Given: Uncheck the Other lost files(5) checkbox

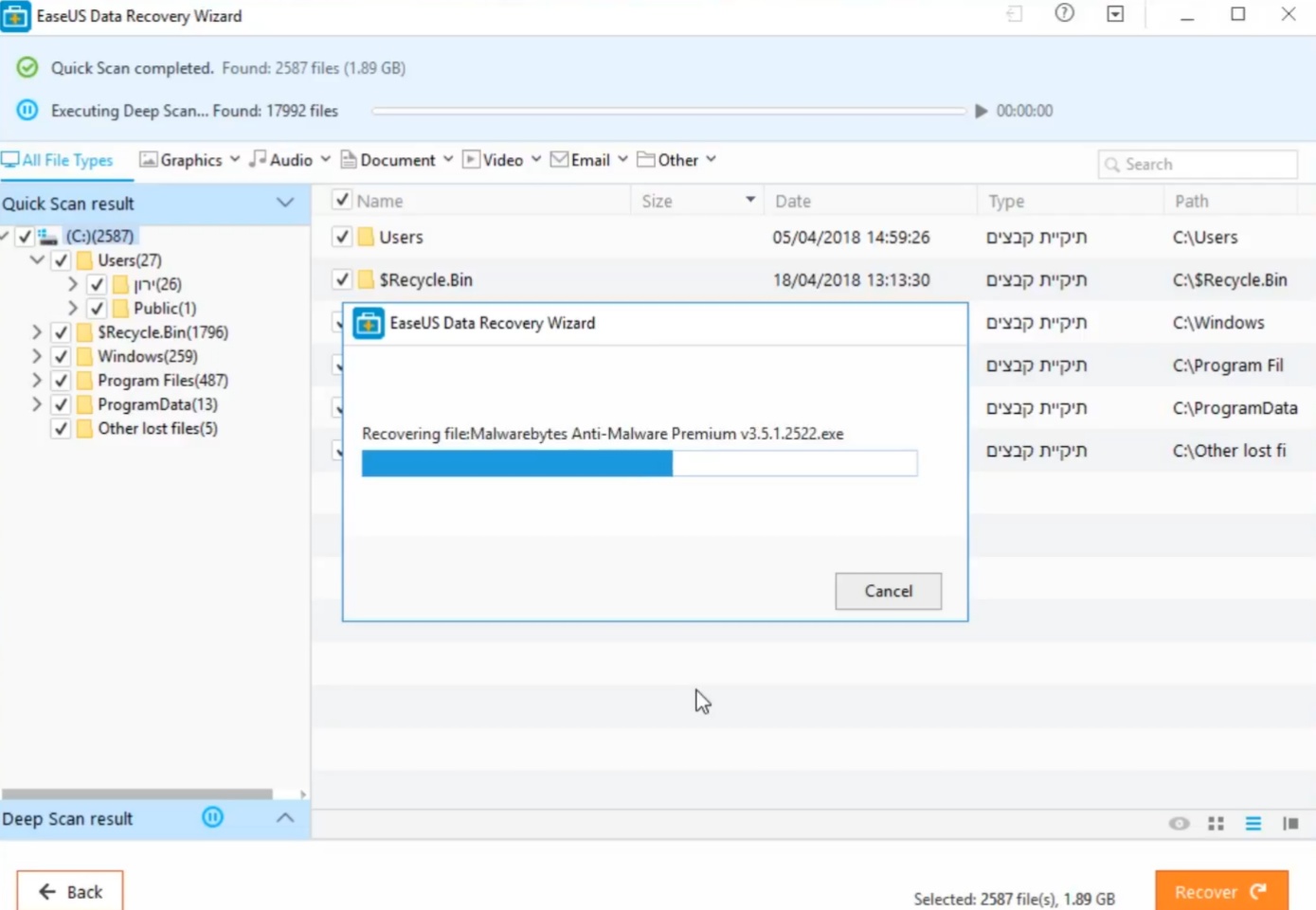Looking at the screenshot, I should [61, 429].
